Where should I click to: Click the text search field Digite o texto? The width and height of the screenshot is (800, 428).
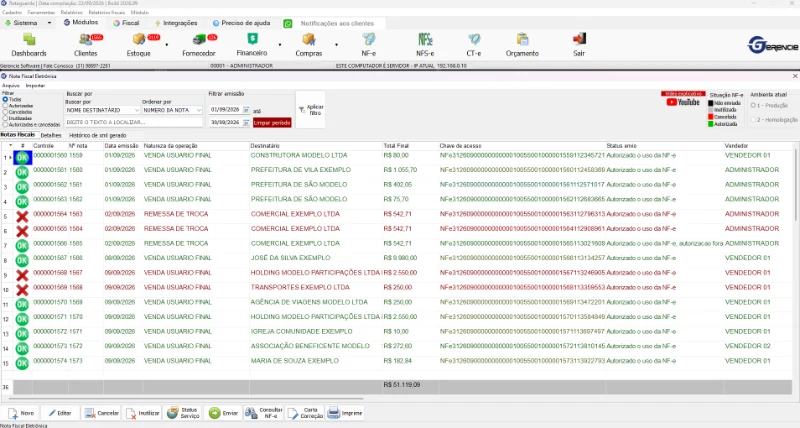coord(134,122)
